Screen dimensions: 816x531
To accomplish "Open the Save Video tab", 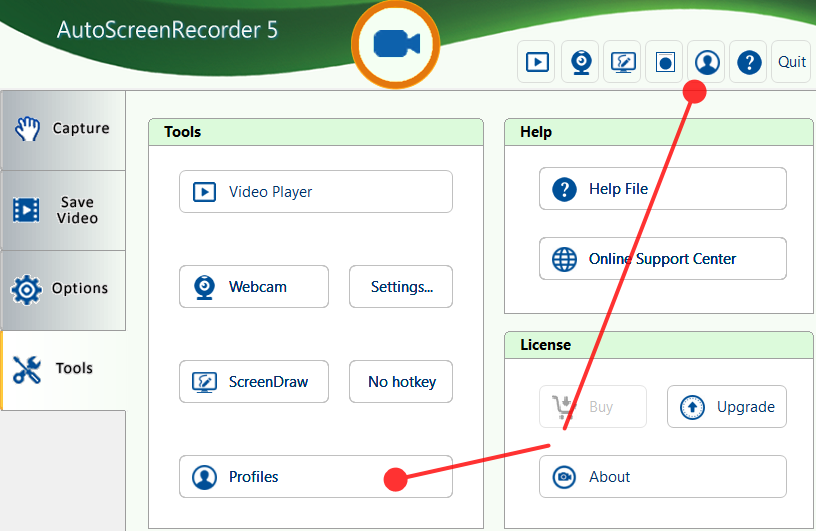I will [63, 210].
